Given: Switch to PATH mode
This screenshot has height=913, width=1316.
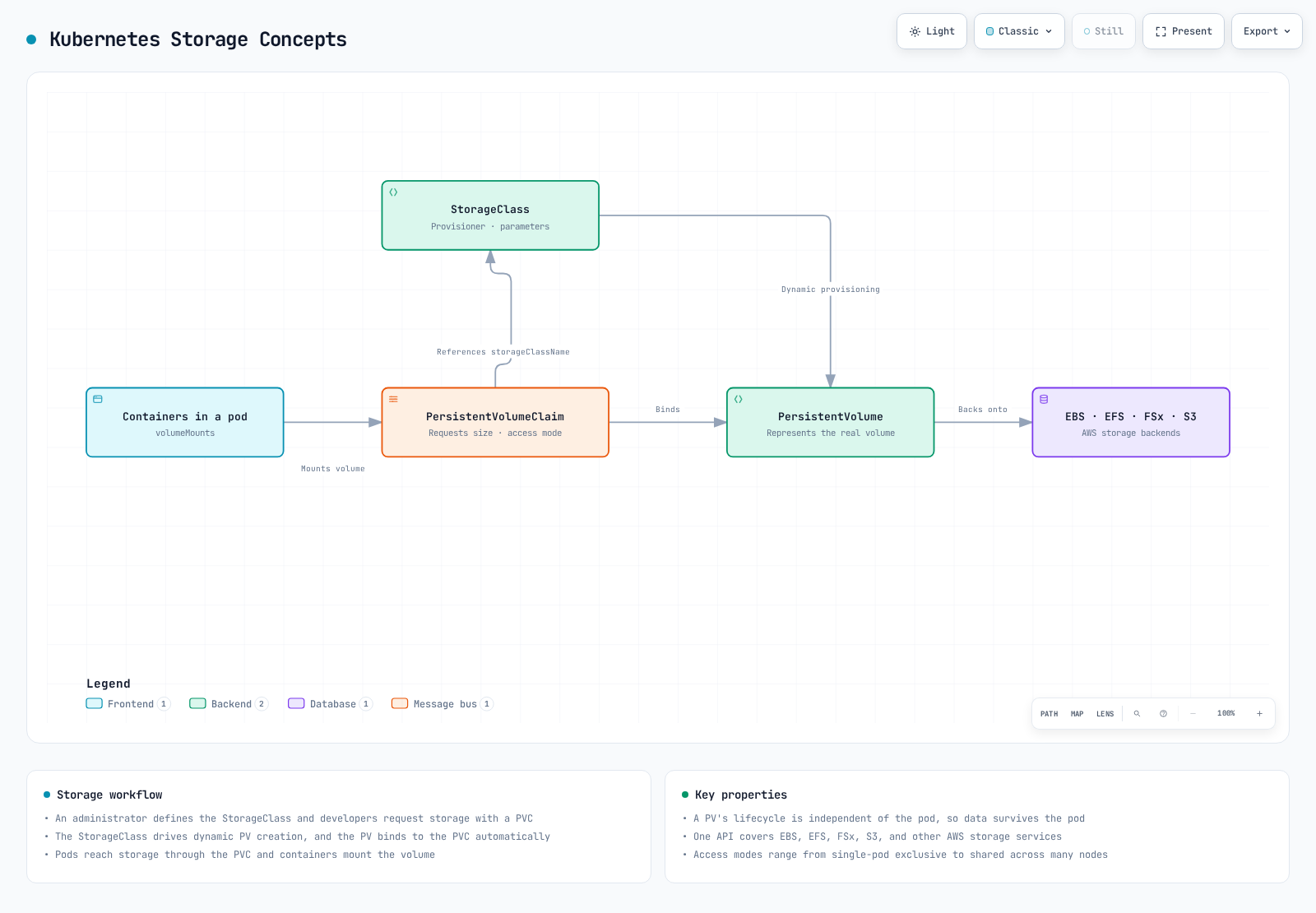Looking at the screenshot, I should point(1050,714).
